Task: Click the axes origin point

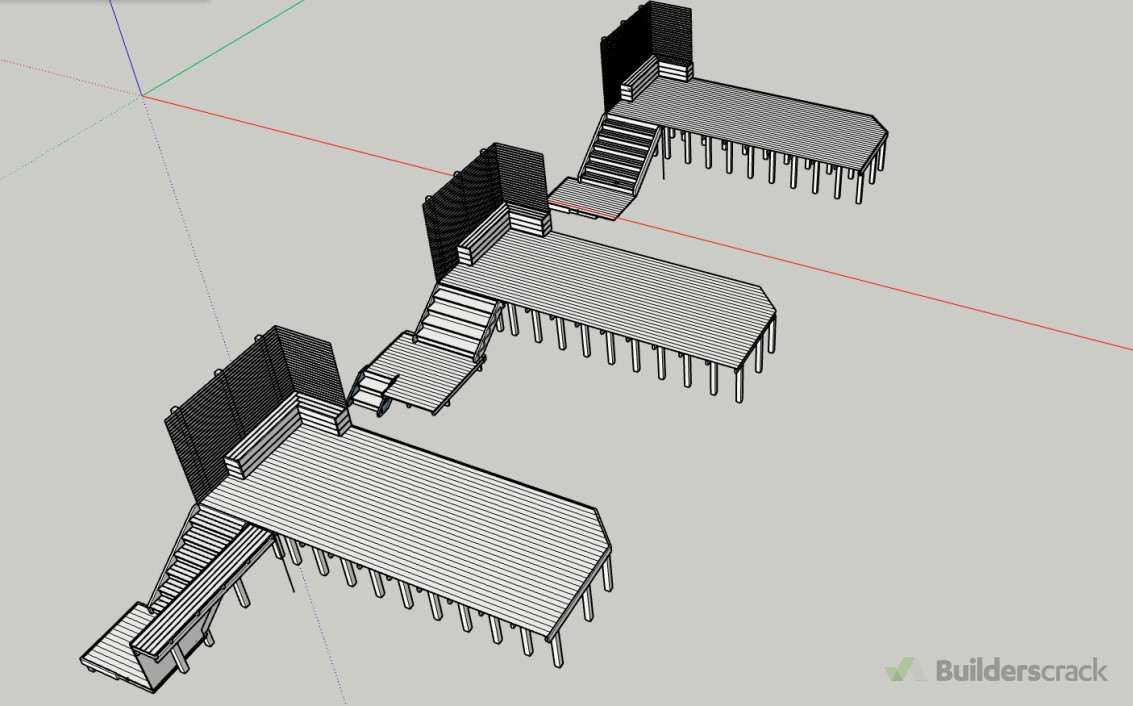Action: pos(142,96)
